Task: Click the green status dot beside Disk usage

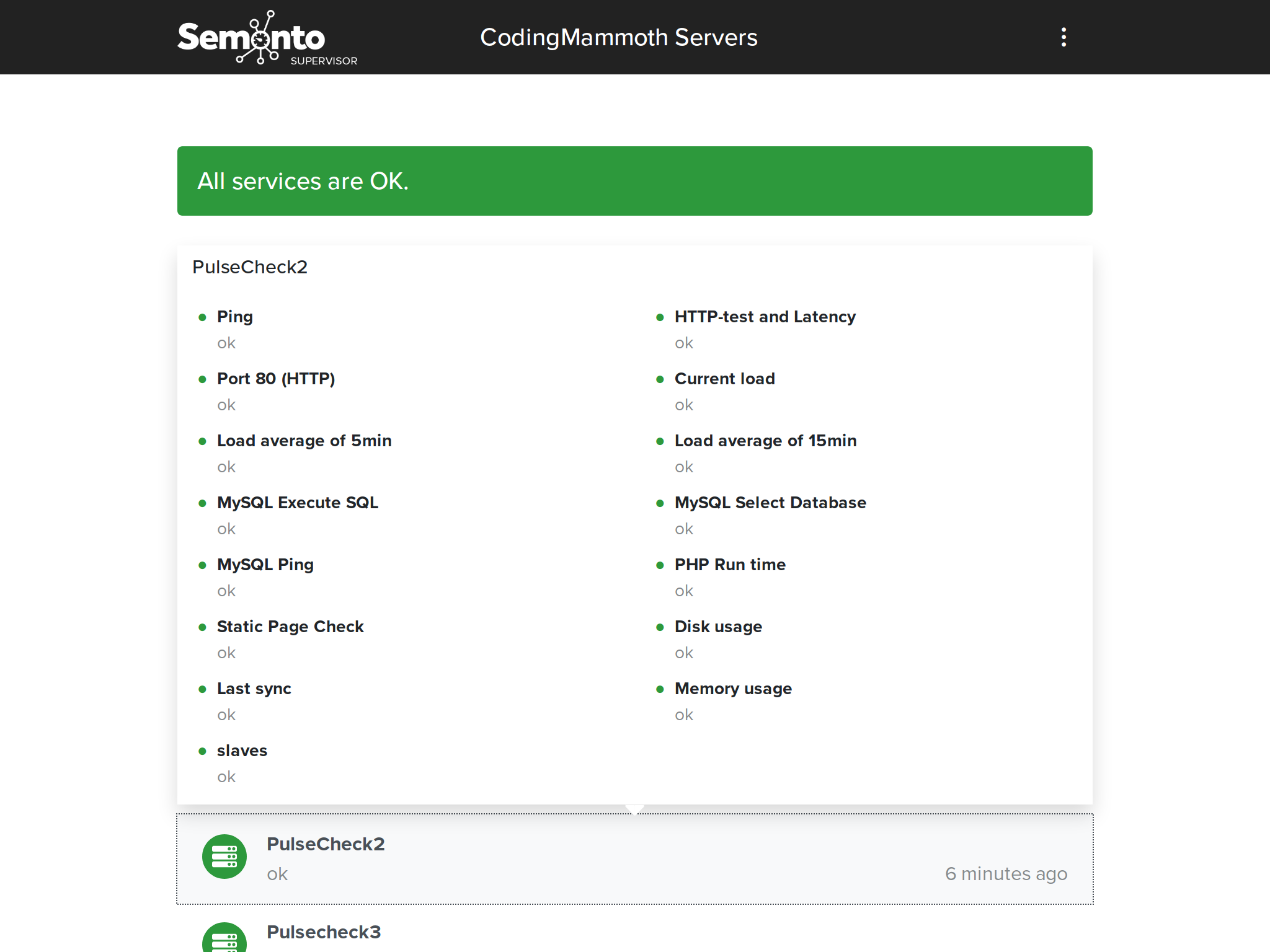Action: point(660,627)
